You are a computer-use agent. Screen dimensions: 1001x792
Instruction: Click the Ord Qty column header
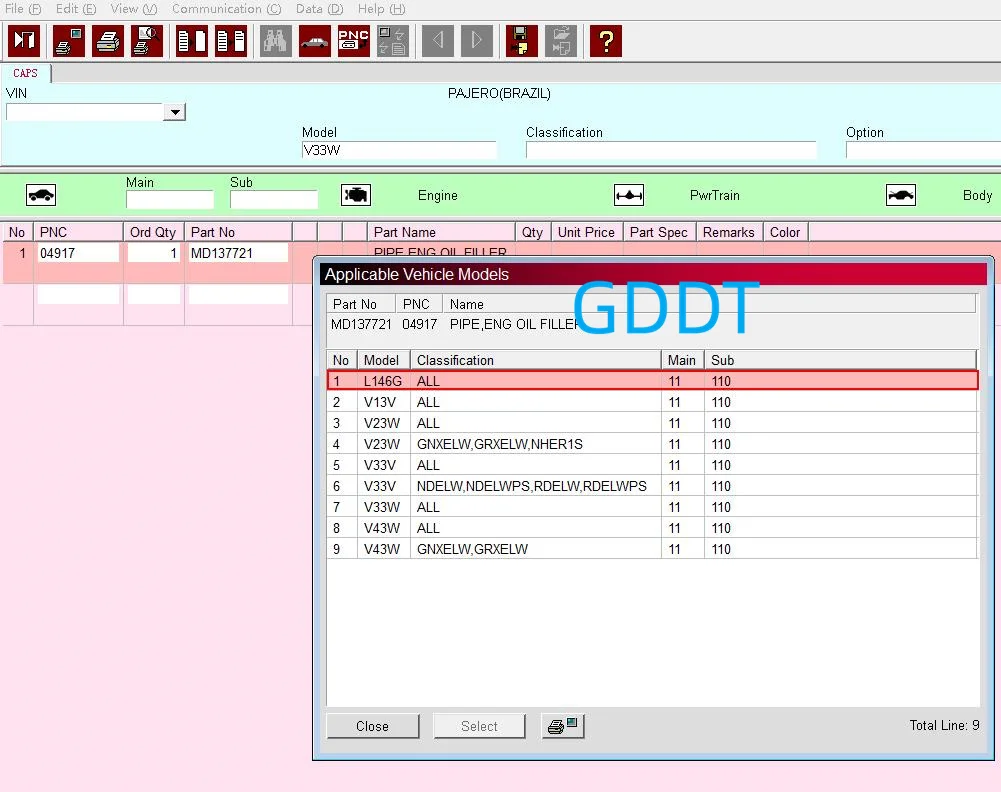(153, 232)
